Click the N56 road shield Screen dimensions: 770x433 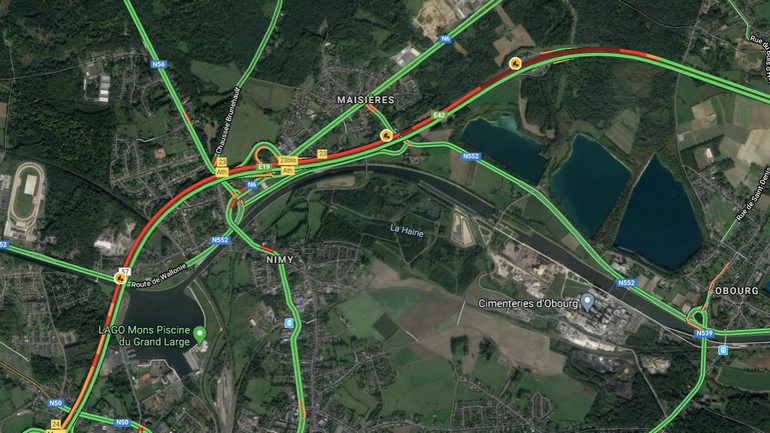click(159, 64)
